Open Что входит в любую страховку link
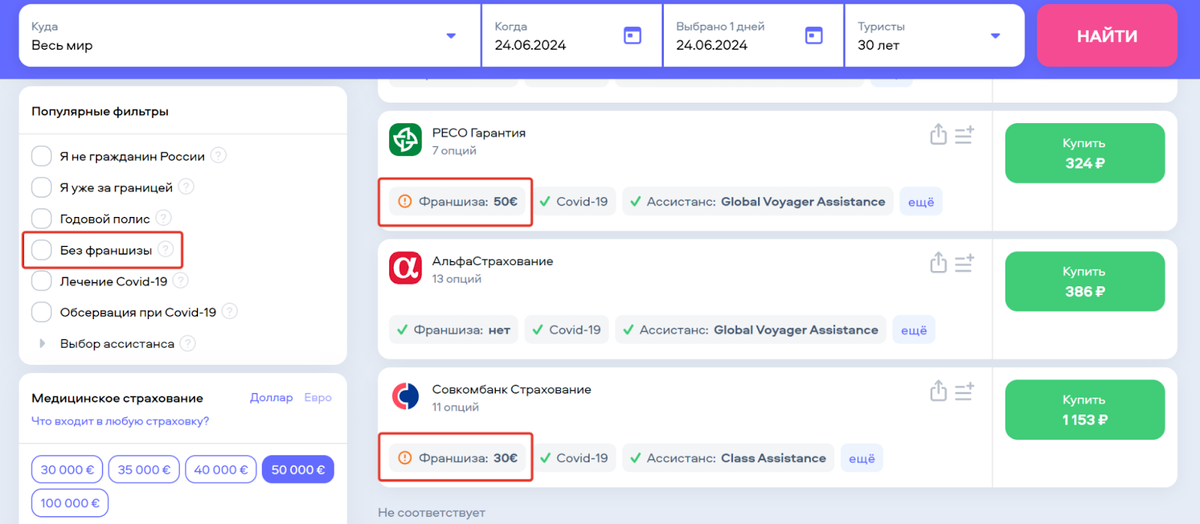Screen dimensions: 1200x524 (x=120, y=421)
